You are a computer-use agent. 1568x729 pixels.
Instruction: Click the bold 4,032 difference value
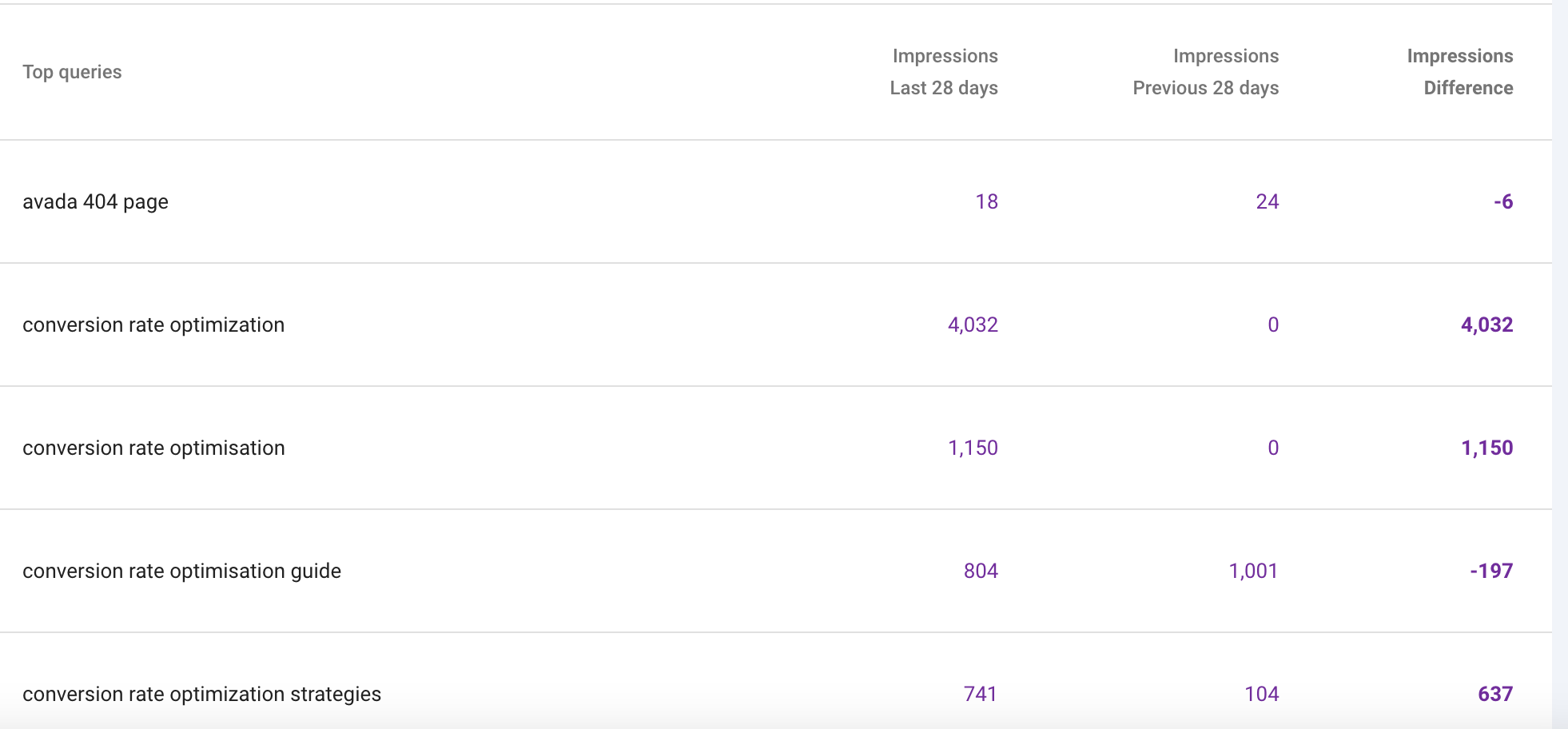click(1486, 325)
